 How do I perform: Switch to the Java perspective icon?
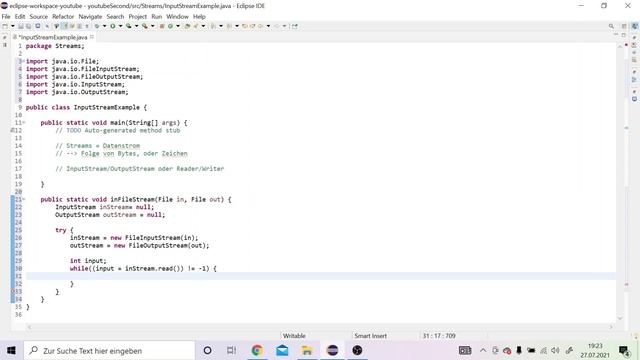point(635,26)
